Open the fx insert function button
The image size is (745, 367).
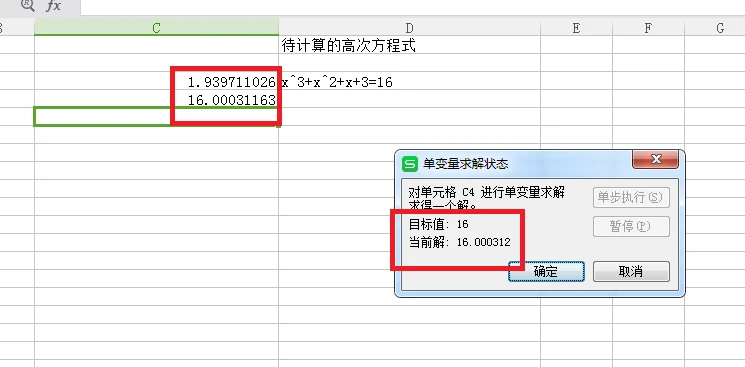tap(53, 6)
